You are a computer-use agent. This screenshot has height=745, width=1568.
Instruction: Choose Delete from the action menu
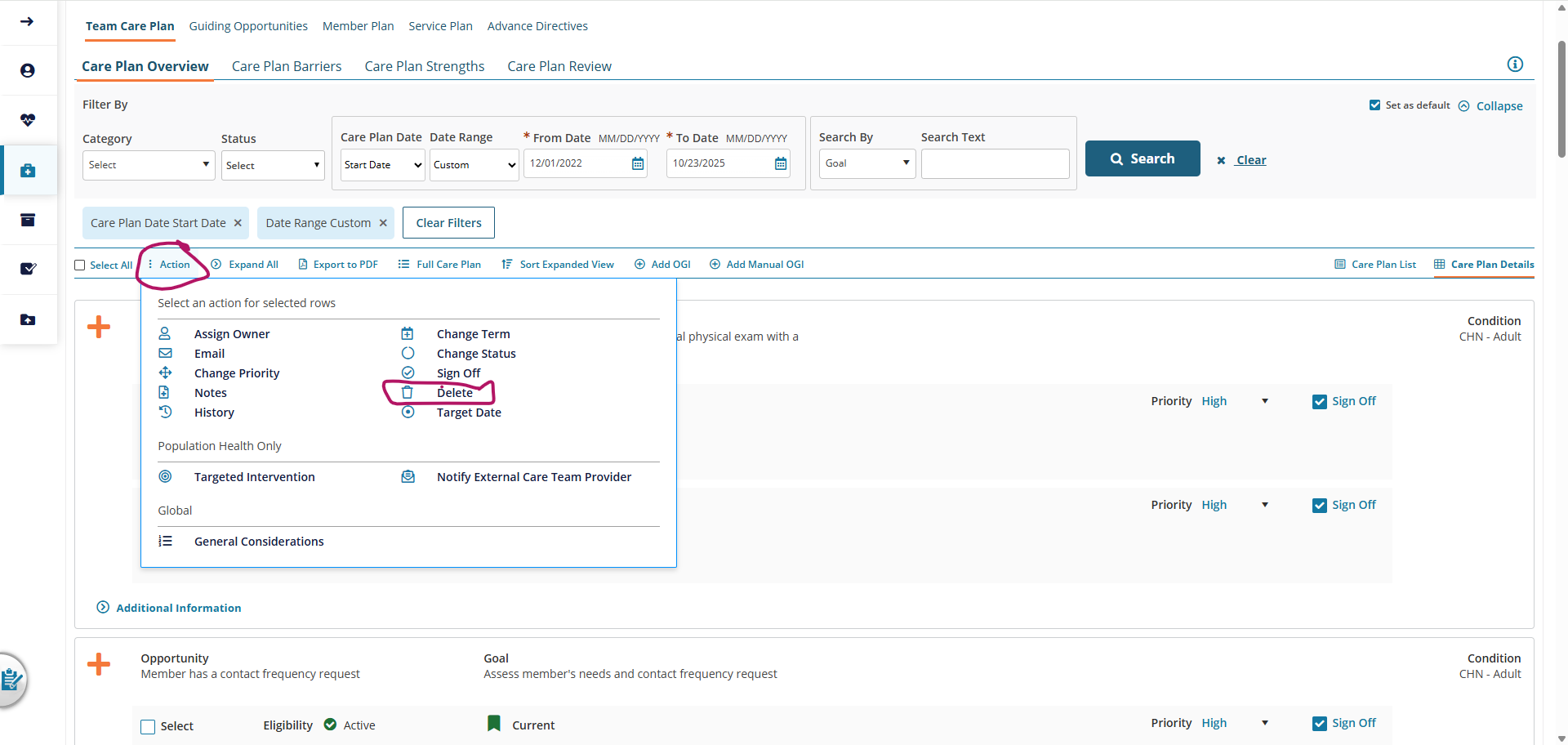coord(454,393)
